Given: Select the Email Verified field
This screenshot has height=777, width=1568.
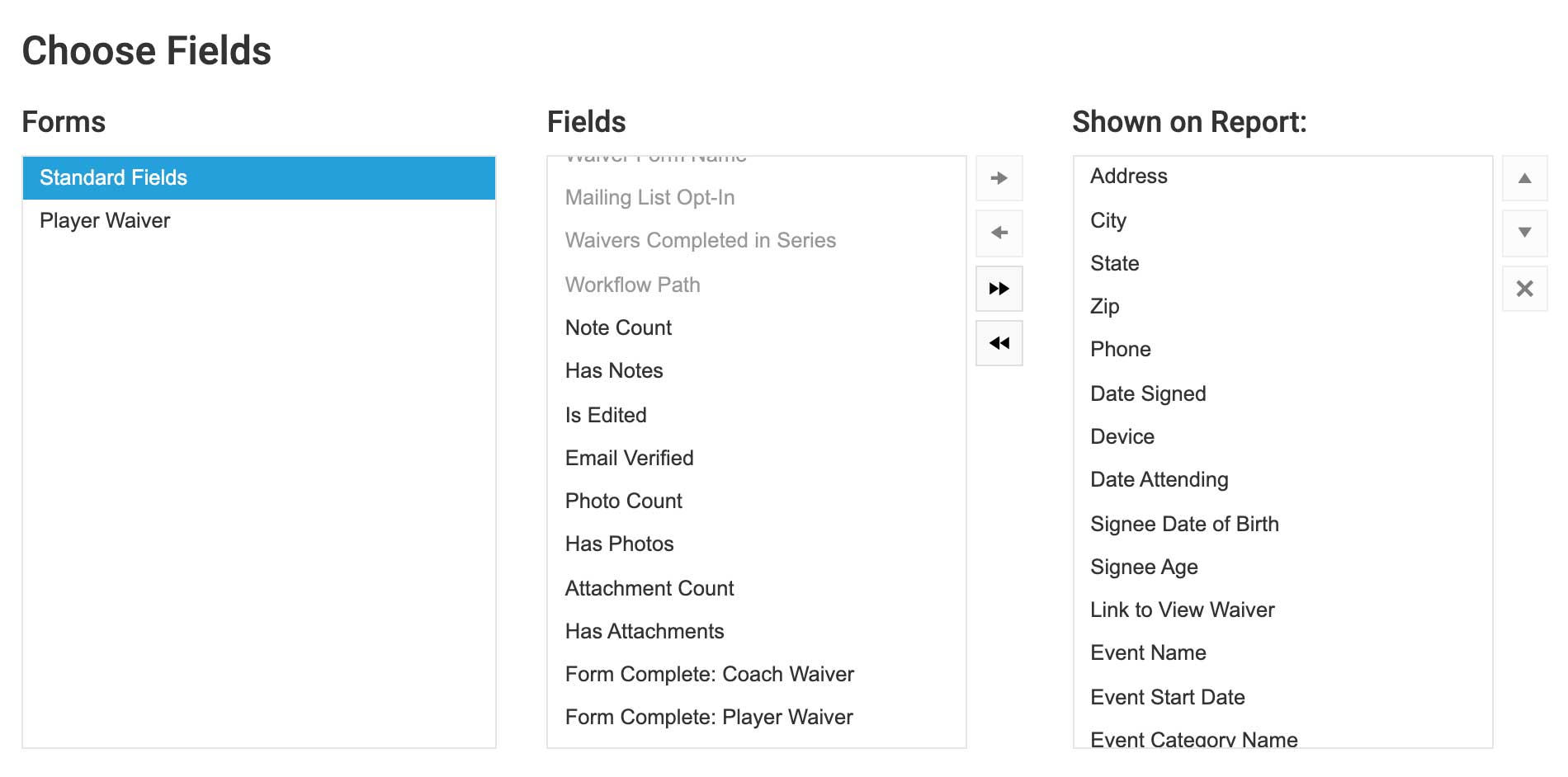Looking at the screenshot, I should coord(629,458).
